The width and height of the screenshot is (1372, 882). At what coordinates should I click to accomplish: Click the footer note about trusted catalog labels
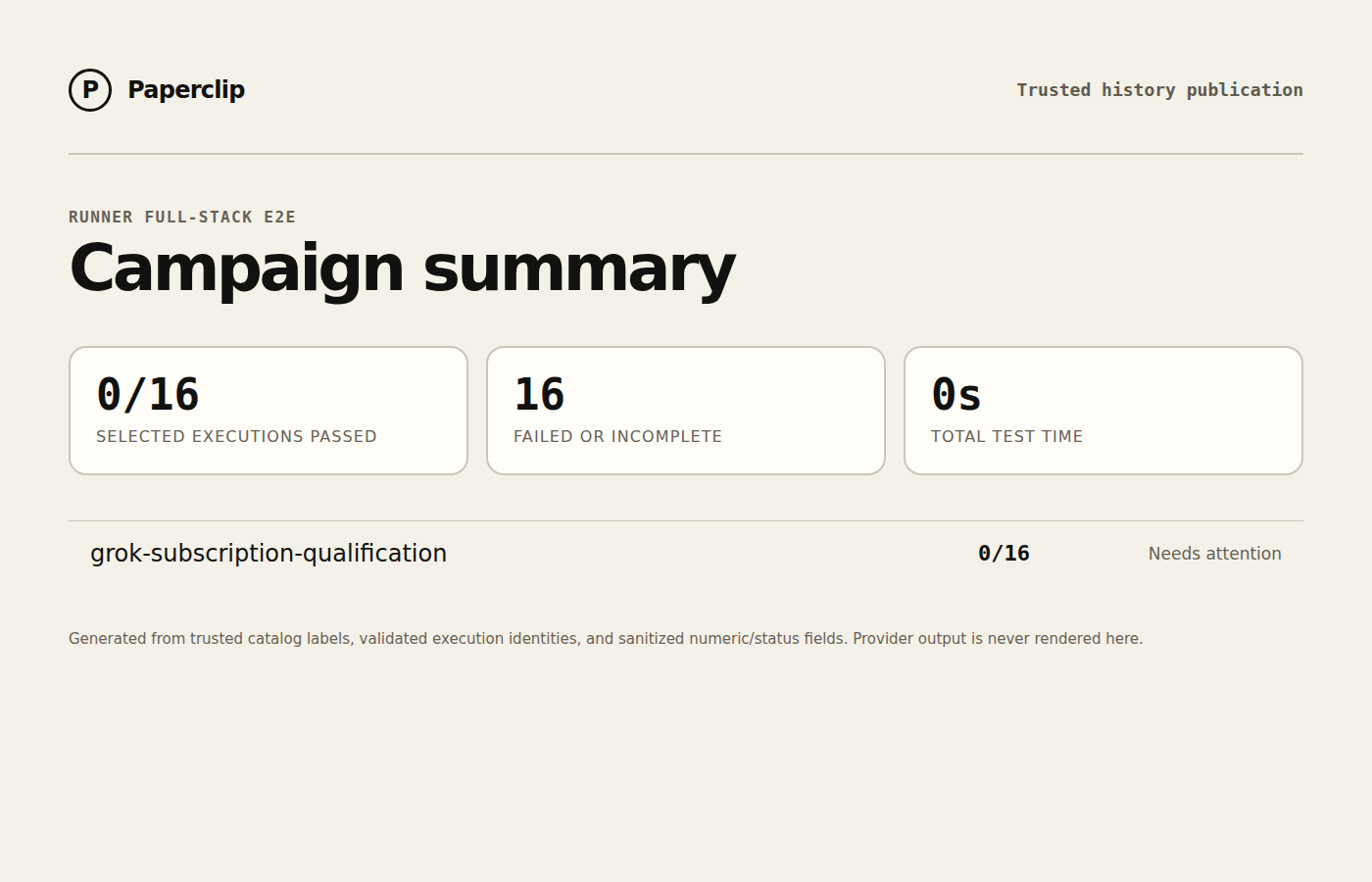click(606, 639)
